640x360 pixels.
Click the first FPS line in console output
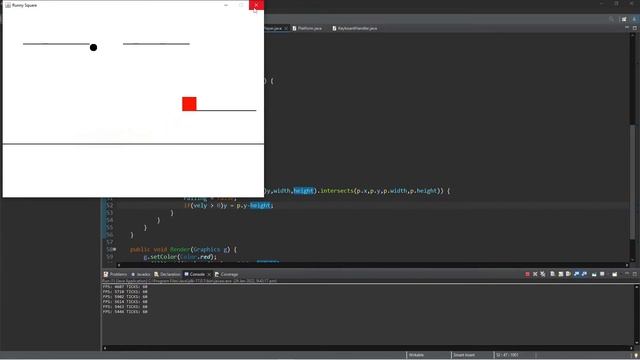click(x=125, y=287)
